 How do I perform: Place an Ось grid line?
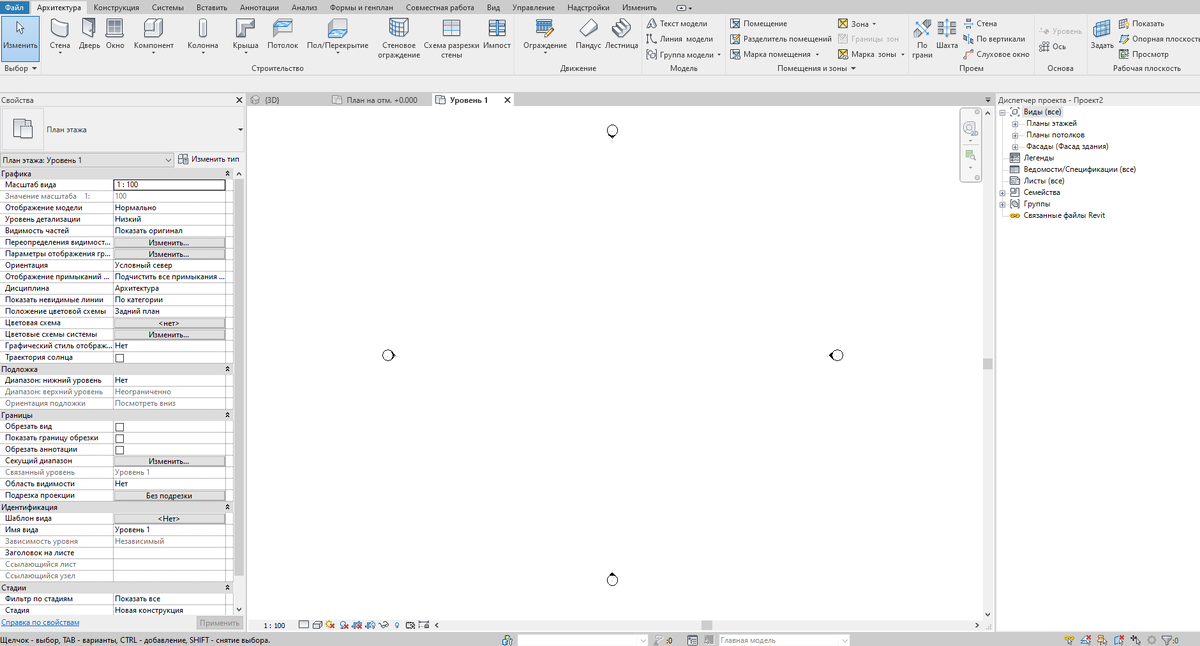coord(1053,46)
